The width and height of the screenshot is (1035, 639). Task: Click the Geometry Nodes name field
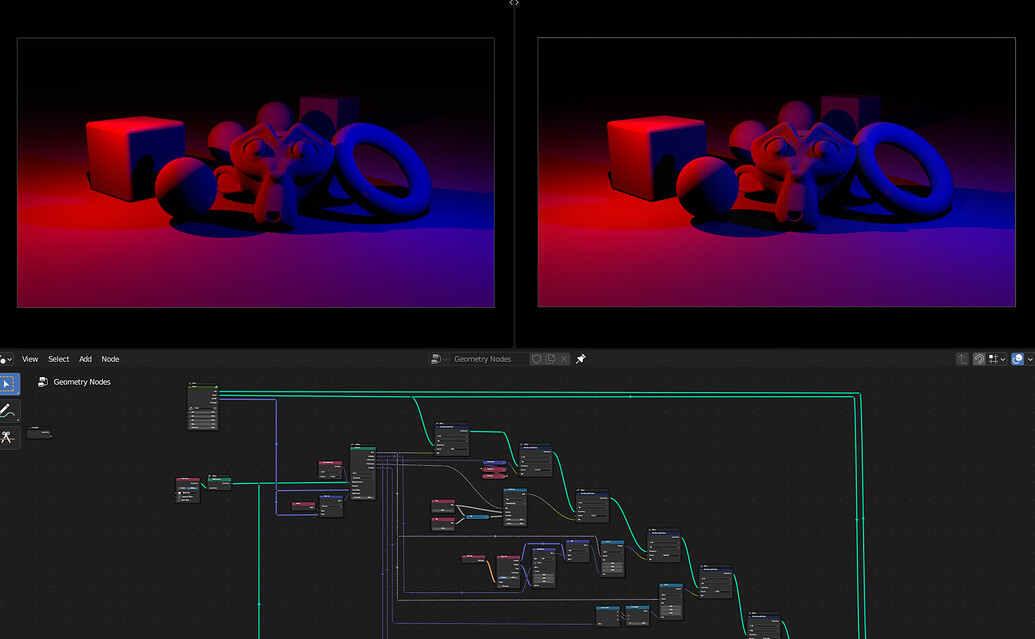pyautogui.click(x=488, y=359)
